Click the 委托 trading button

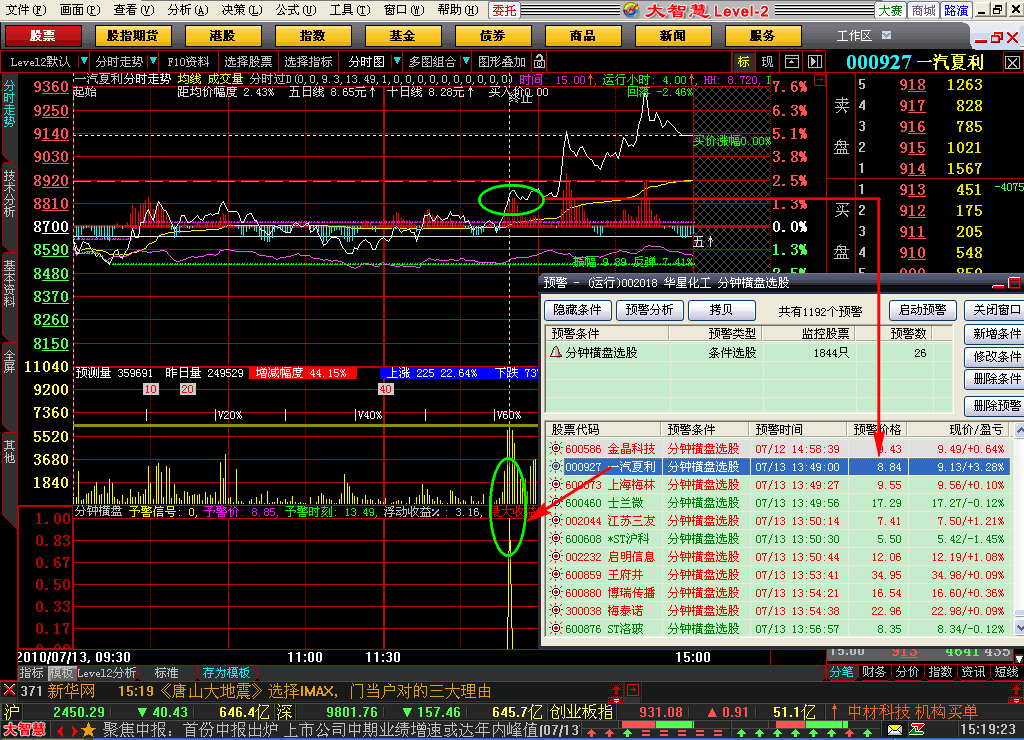(x=504, y=10)
